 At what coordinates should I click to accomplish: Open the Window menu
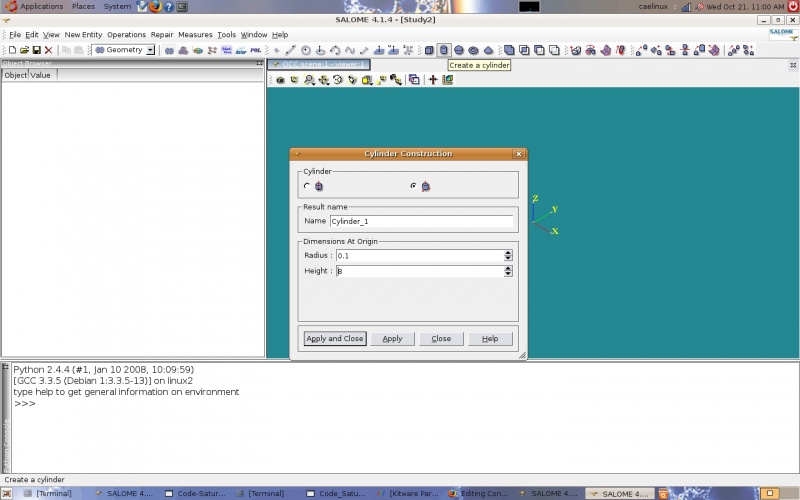[x=254, y=35]
